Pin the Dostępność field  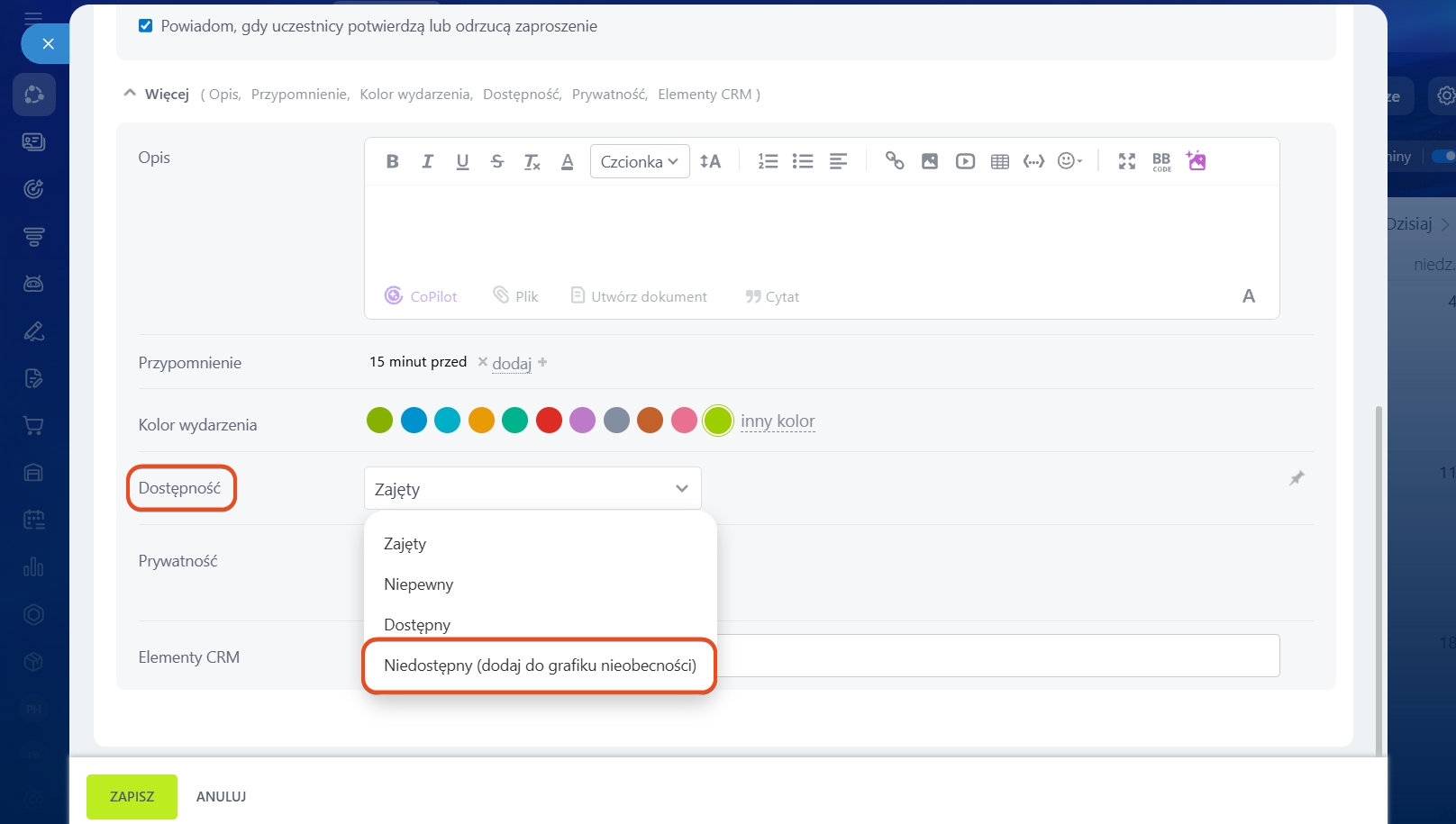click(x=1297, y=478)
